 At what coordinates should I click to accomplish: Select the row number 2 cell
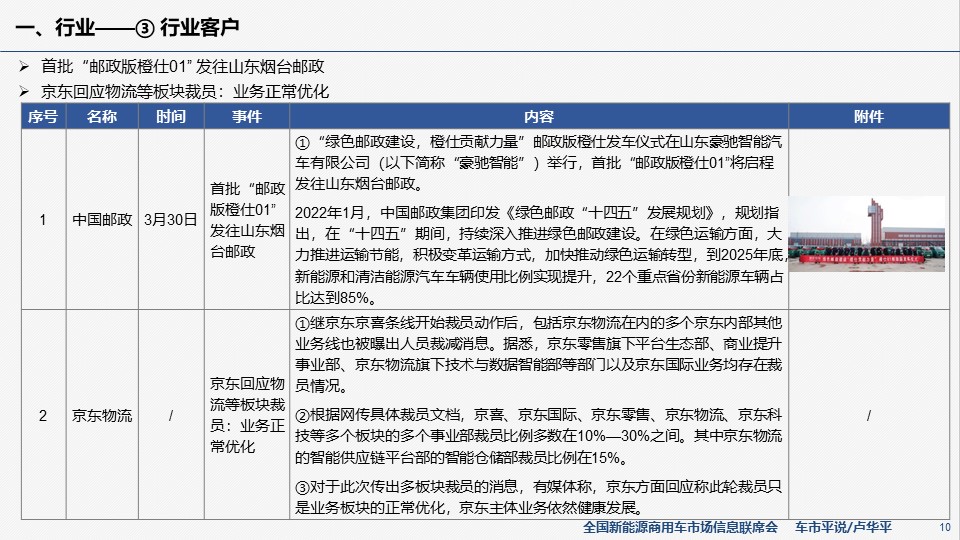click(43, 415)
